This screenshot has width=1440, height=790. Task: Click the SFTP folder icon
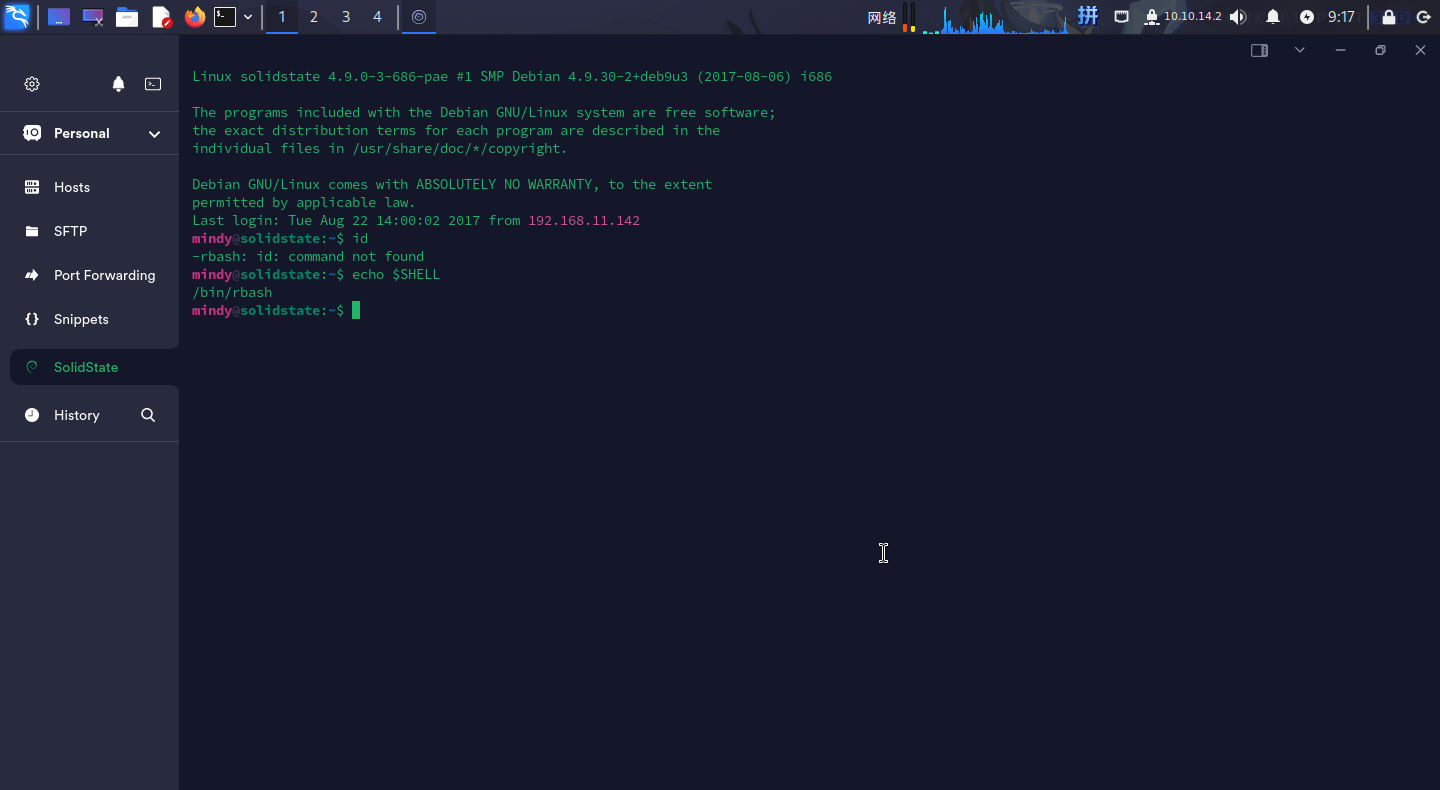coord(32,231)
